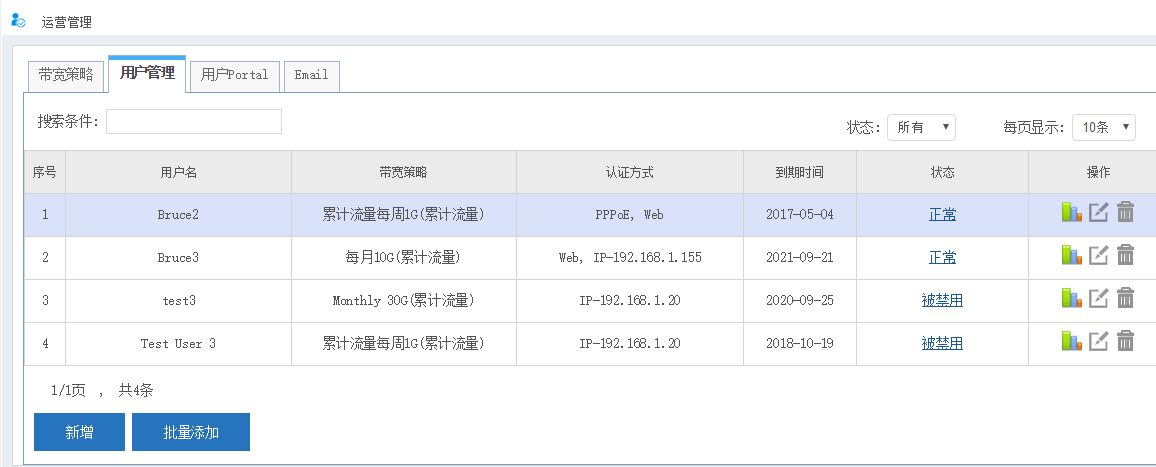Delete user test3 using trash icon
Viewport: 1156px width, 467px height.
click(x=1125, y=299)
